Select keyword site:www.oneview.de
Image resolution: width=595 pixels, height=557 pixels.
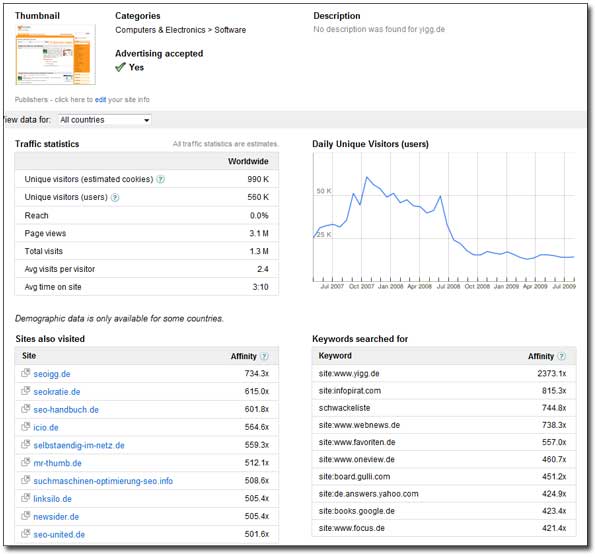pyautogui.click(x=357, y=459)
